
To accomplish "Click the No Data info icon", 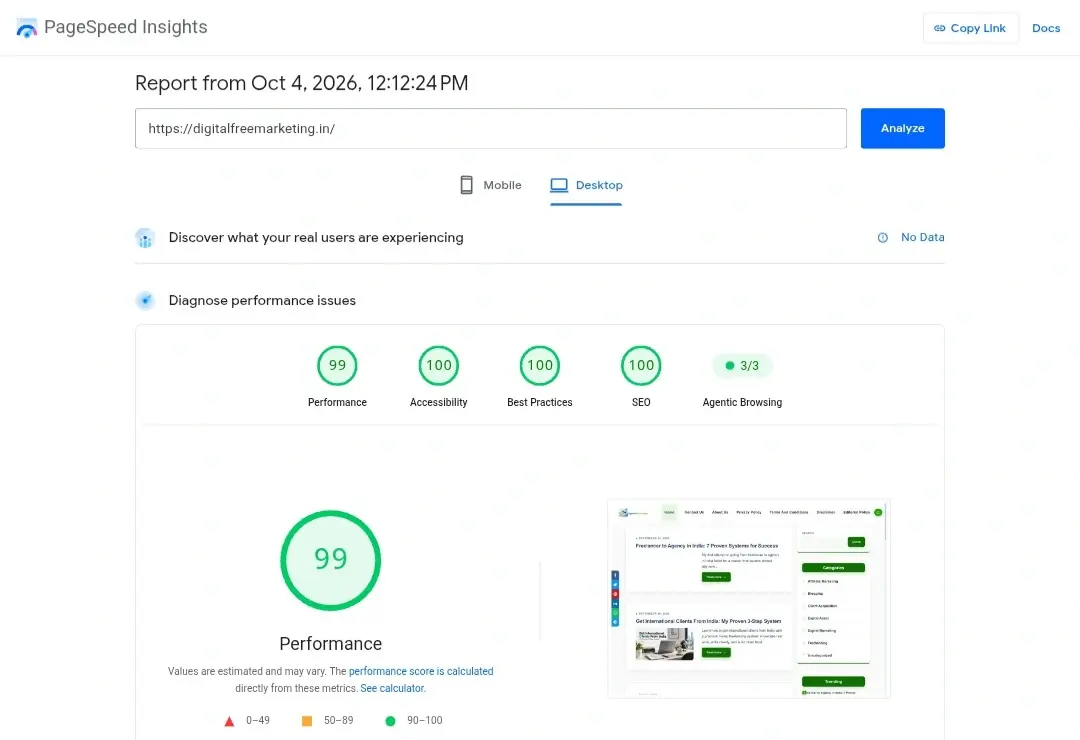I will point(882,238).
